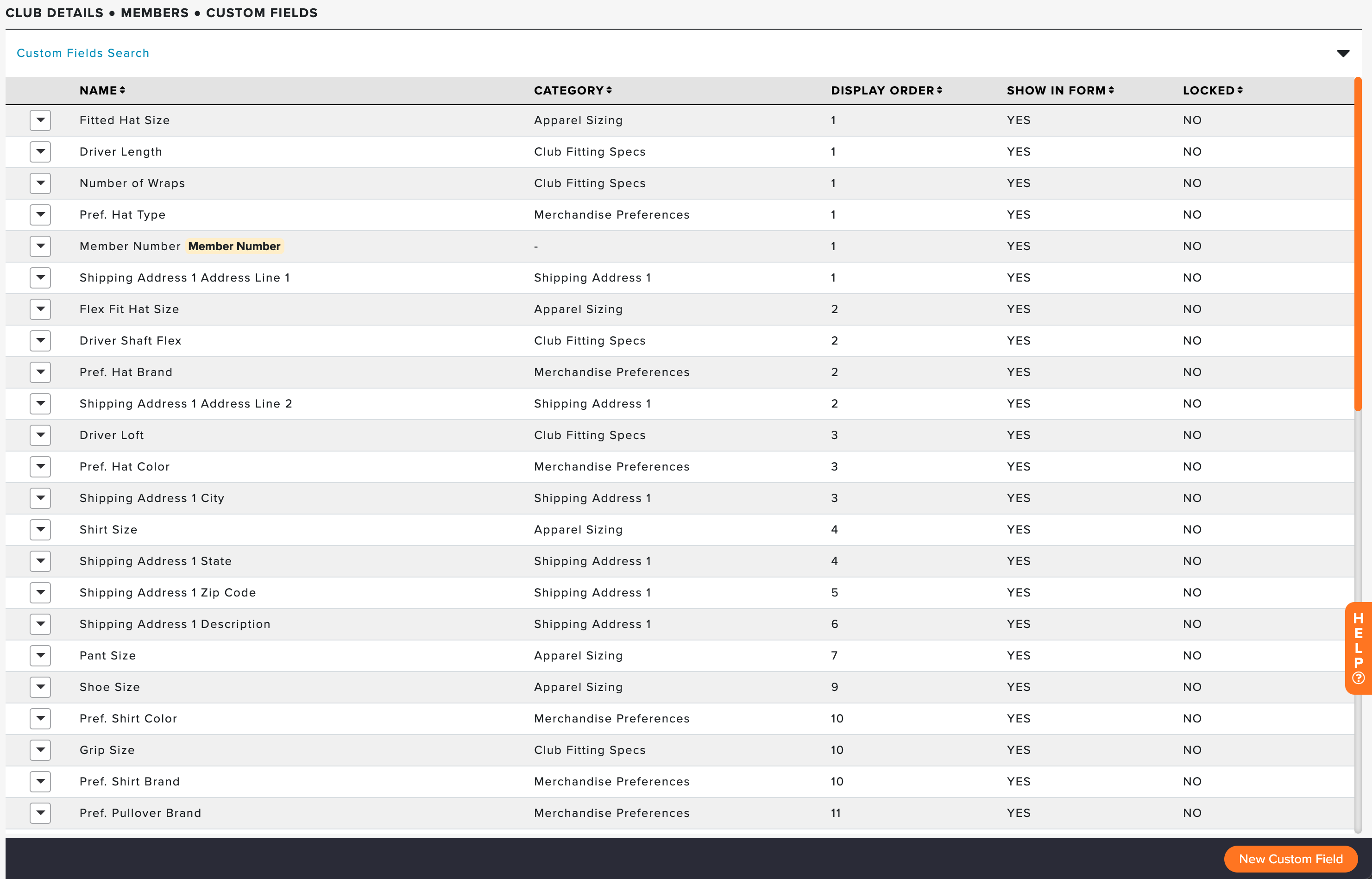The width and height of the screenshot is (1372, 879).
Task: Click display order 7 in Pant Size row
Action: pyautogui.click(x=834, y=656)
